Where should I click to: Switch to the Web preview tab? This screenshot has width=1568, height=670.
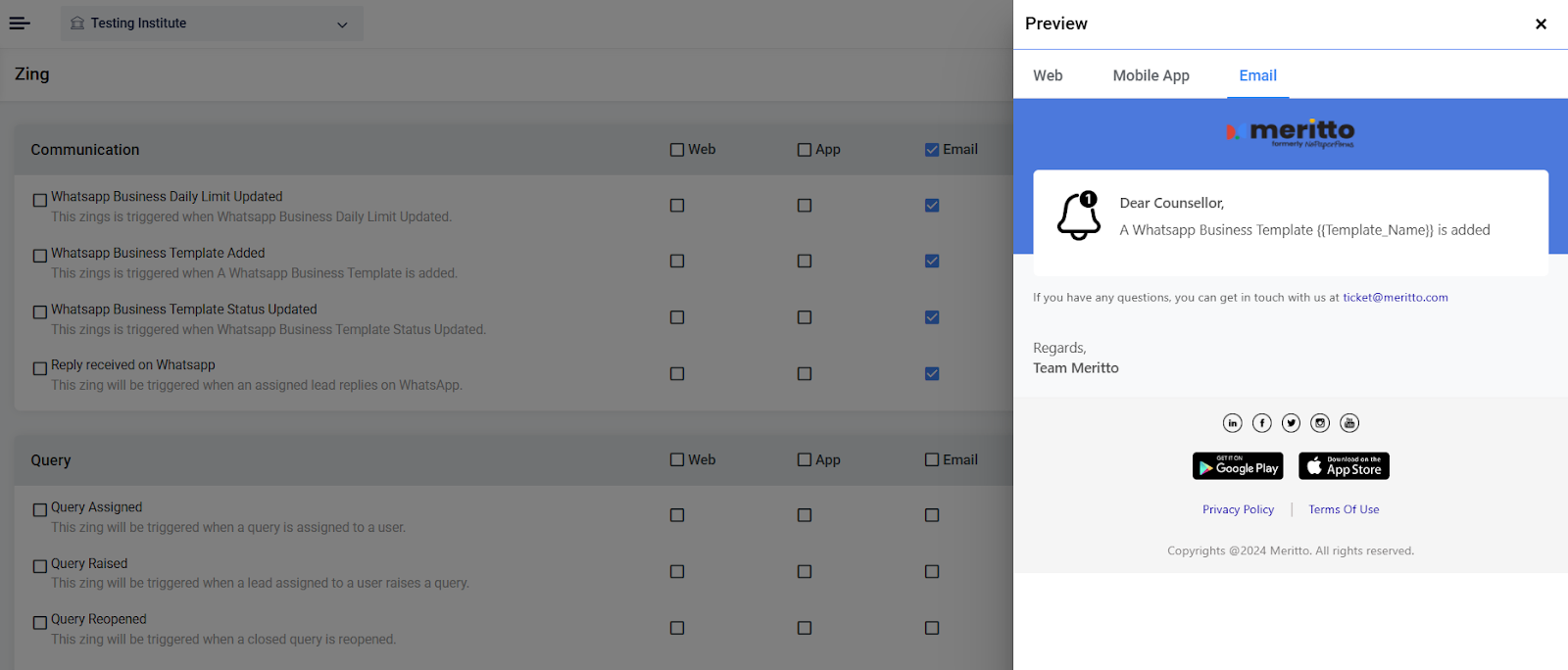tap(1048, 75)
